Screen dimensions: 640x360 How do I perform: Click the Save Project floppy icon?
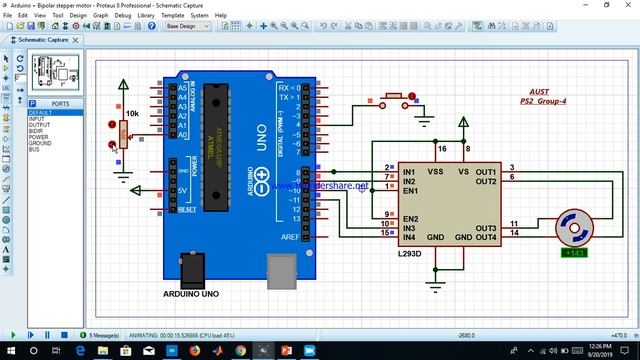tap(31, 26)
